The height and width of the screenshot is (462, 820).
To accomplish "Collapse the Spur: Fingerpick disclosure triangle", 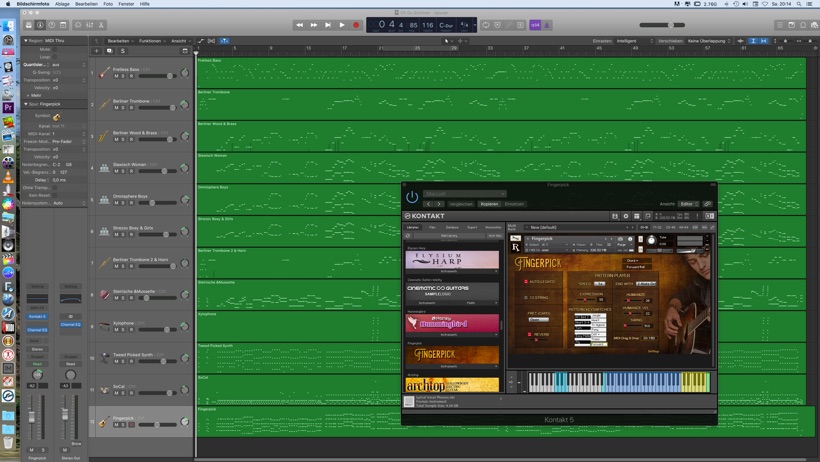I will click(25, 104).
